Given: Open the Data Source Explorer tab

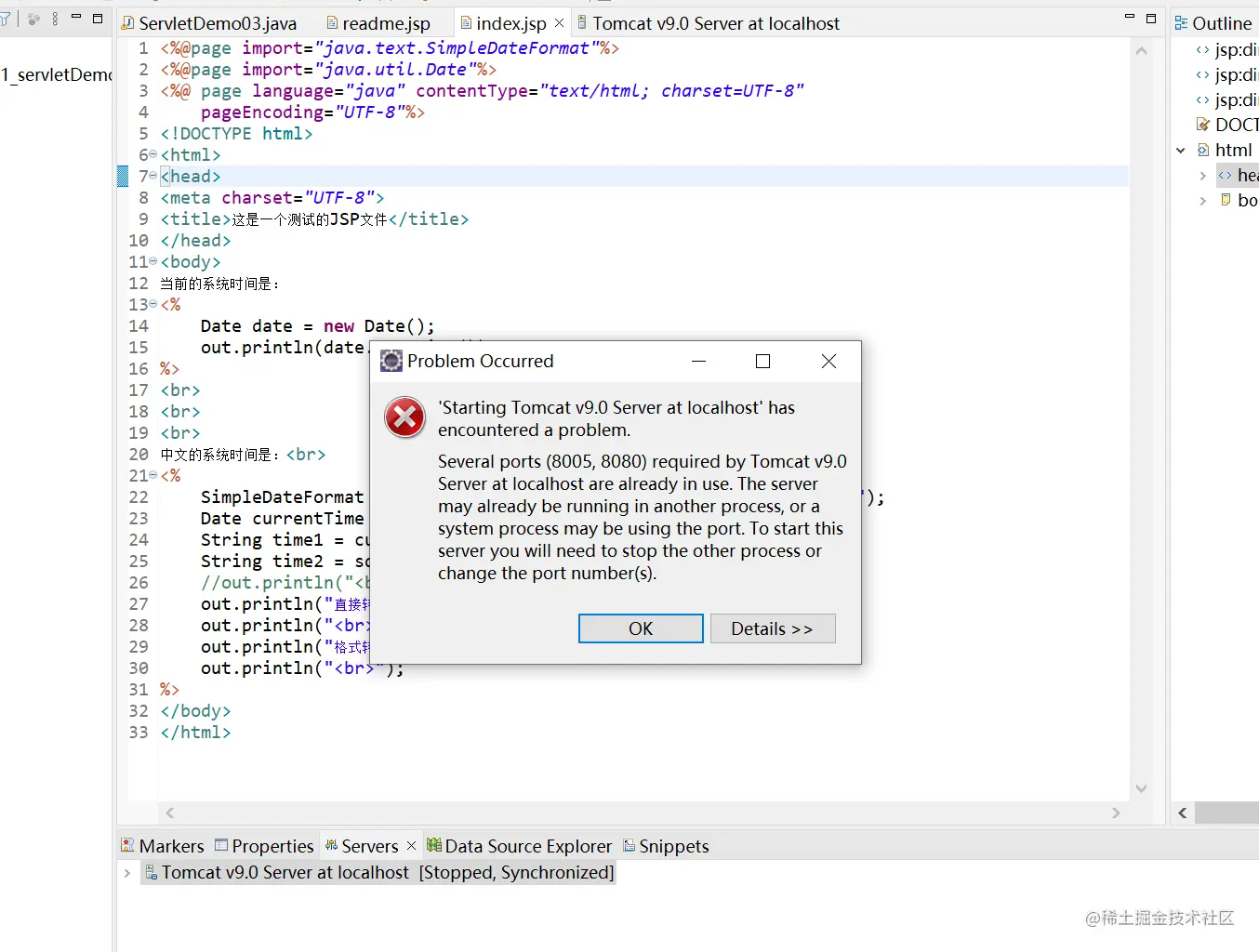Looking at the screenshot, I should coord(520,846).
